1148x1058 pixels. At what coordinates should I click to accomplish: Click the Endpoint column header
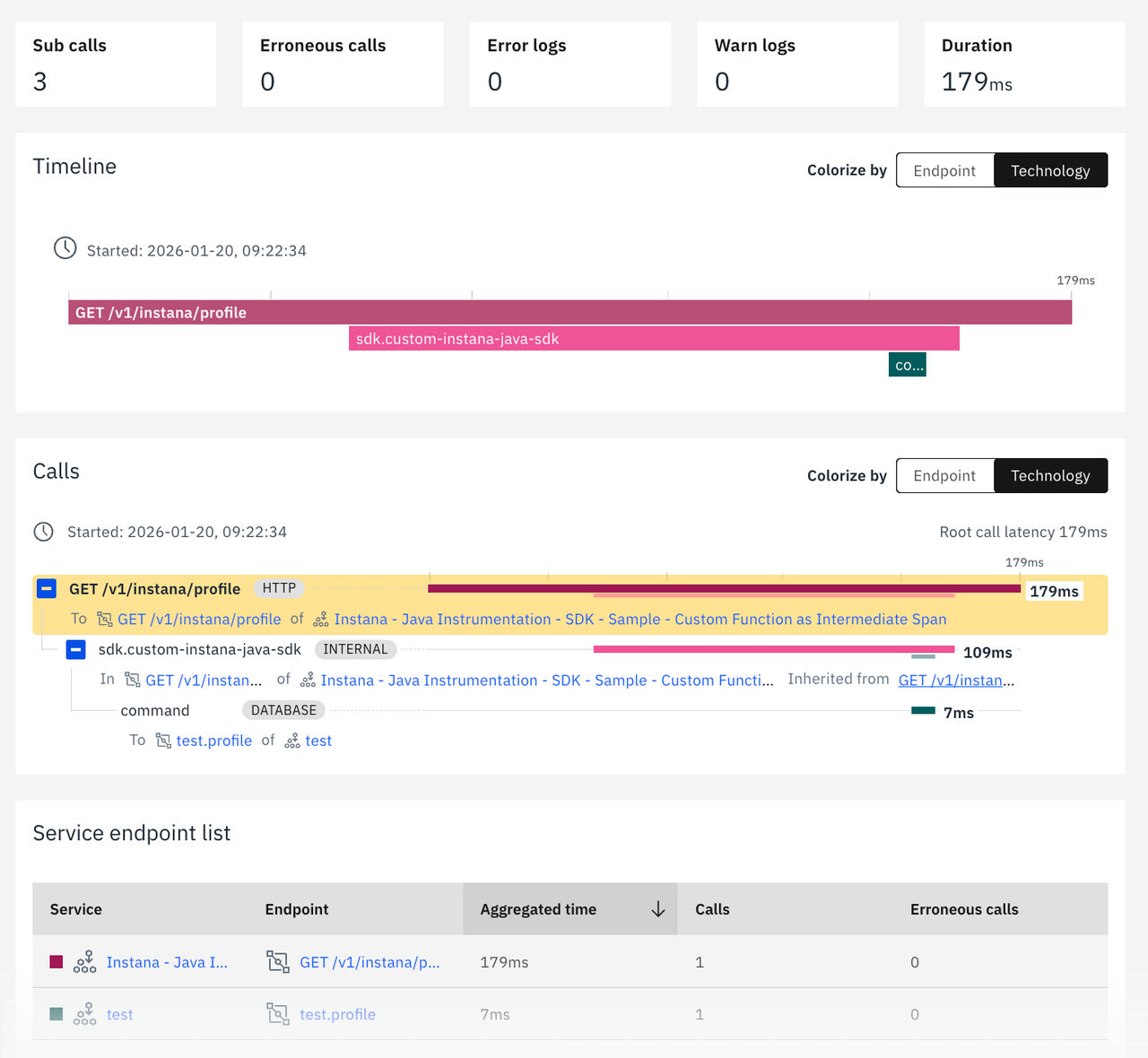[297, 909]
